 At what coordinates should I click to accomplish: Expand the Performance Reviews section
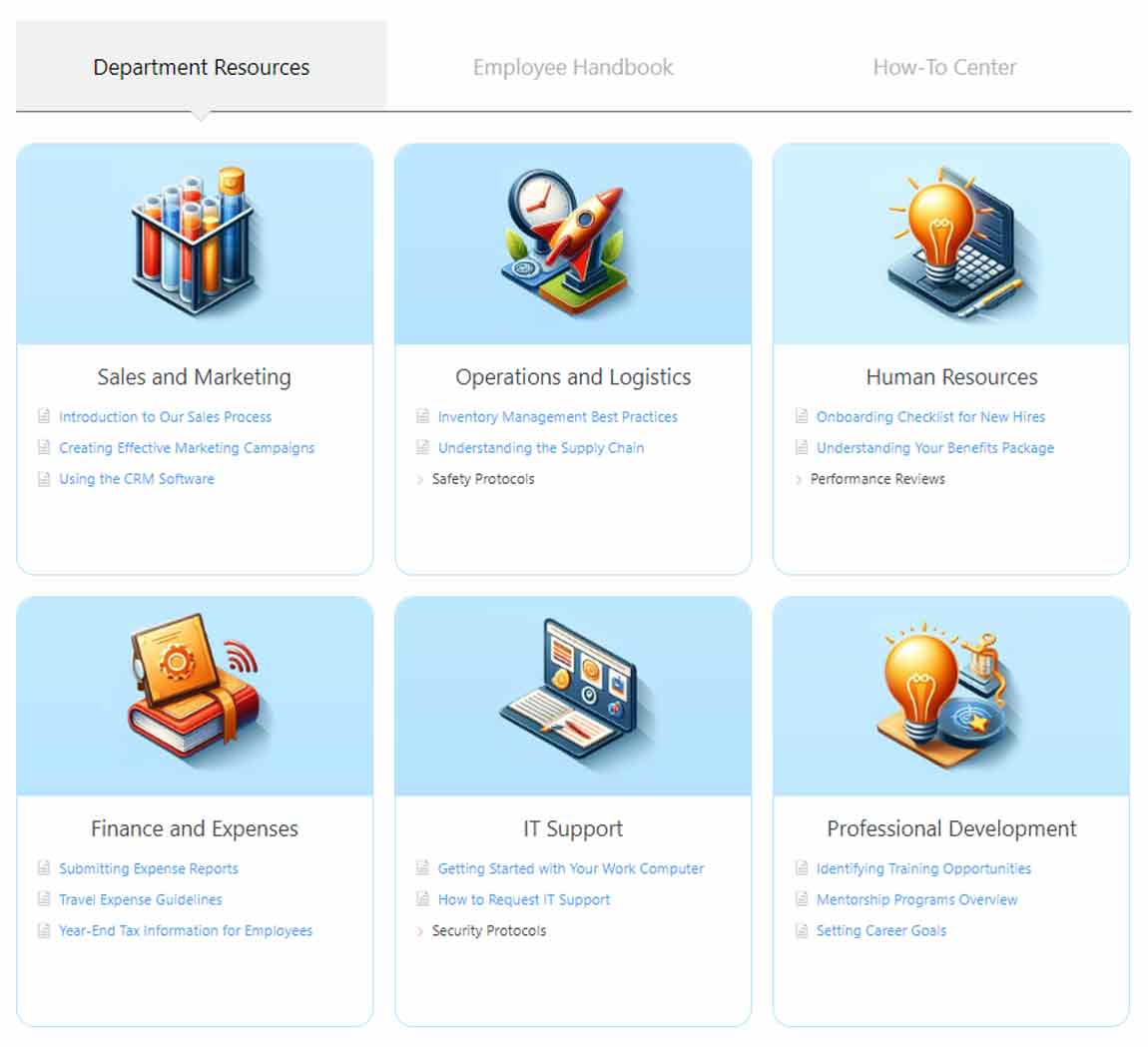876,479
